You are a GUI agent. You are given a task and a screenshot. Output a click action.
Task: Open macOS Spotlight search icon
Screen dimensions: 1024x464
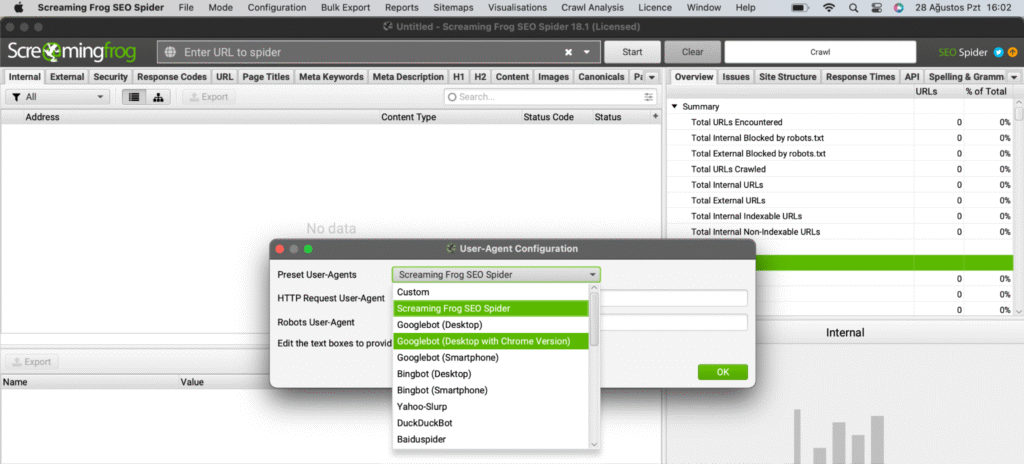(851, 7)
